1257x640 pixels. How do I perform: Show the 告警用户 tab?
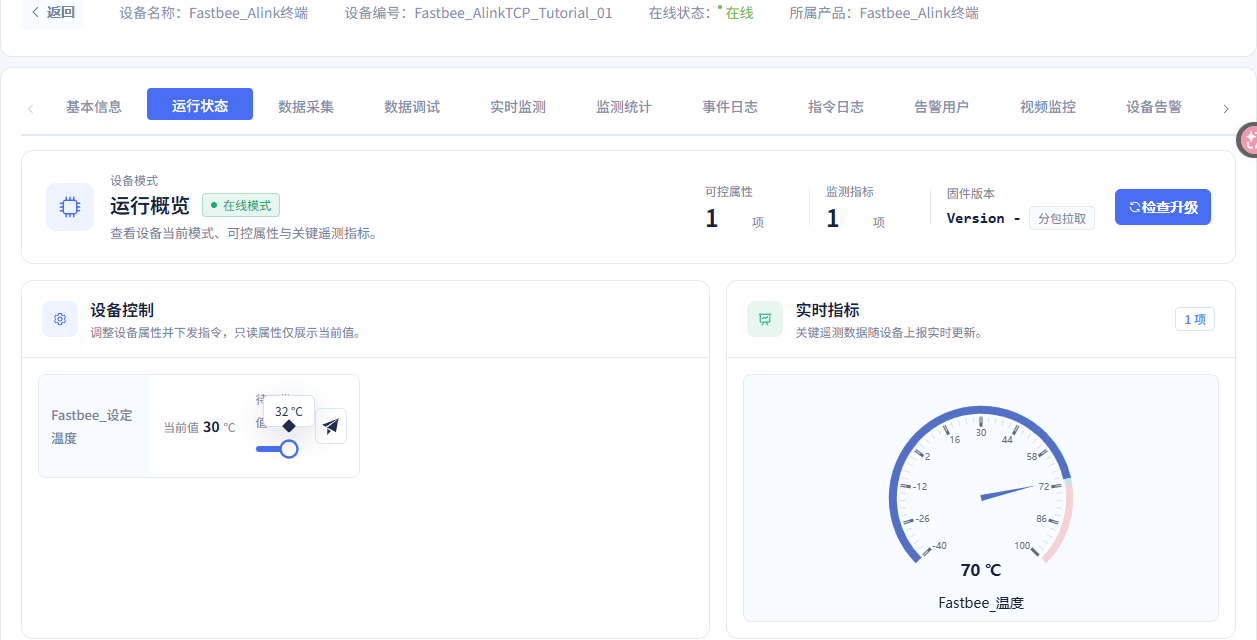click(942, 107)
